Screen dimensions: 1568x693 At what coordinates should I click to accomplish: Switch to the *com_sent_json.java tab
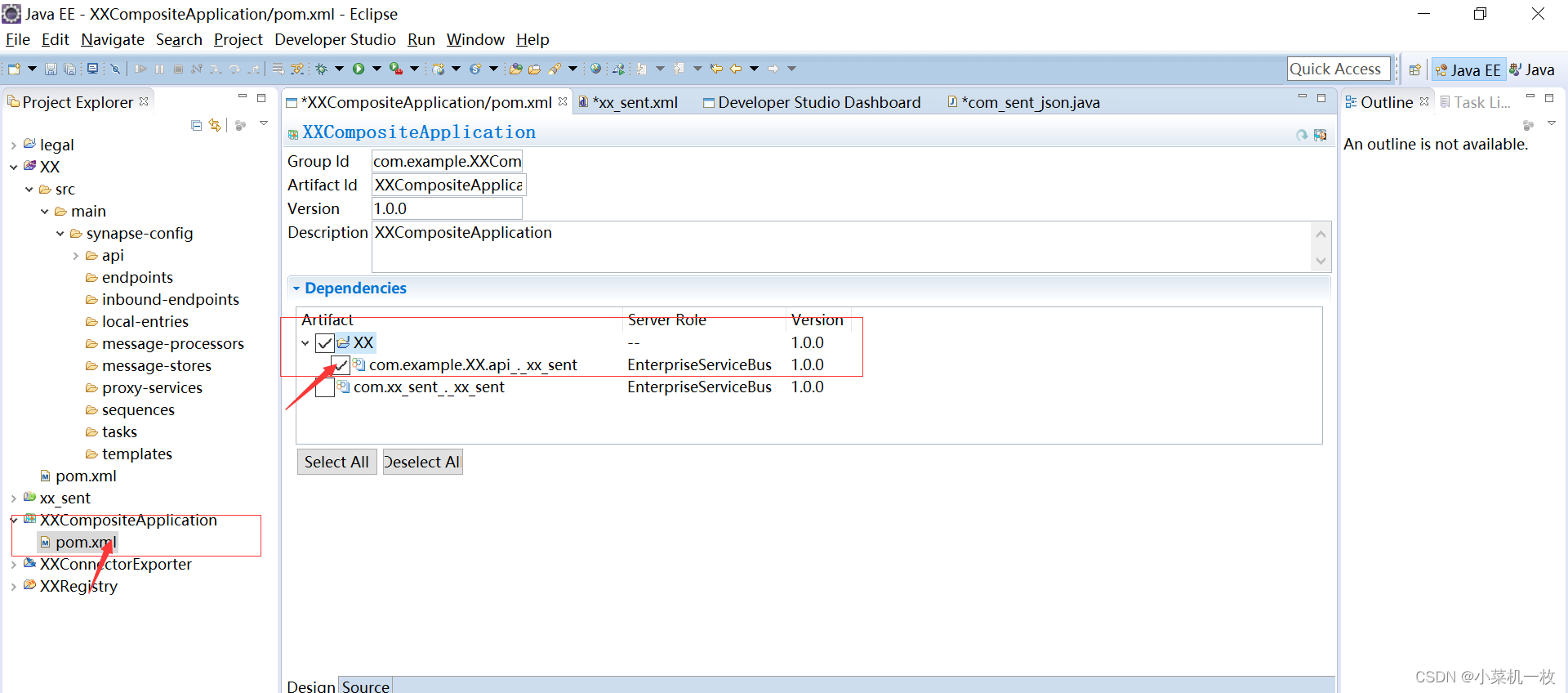1023,102
